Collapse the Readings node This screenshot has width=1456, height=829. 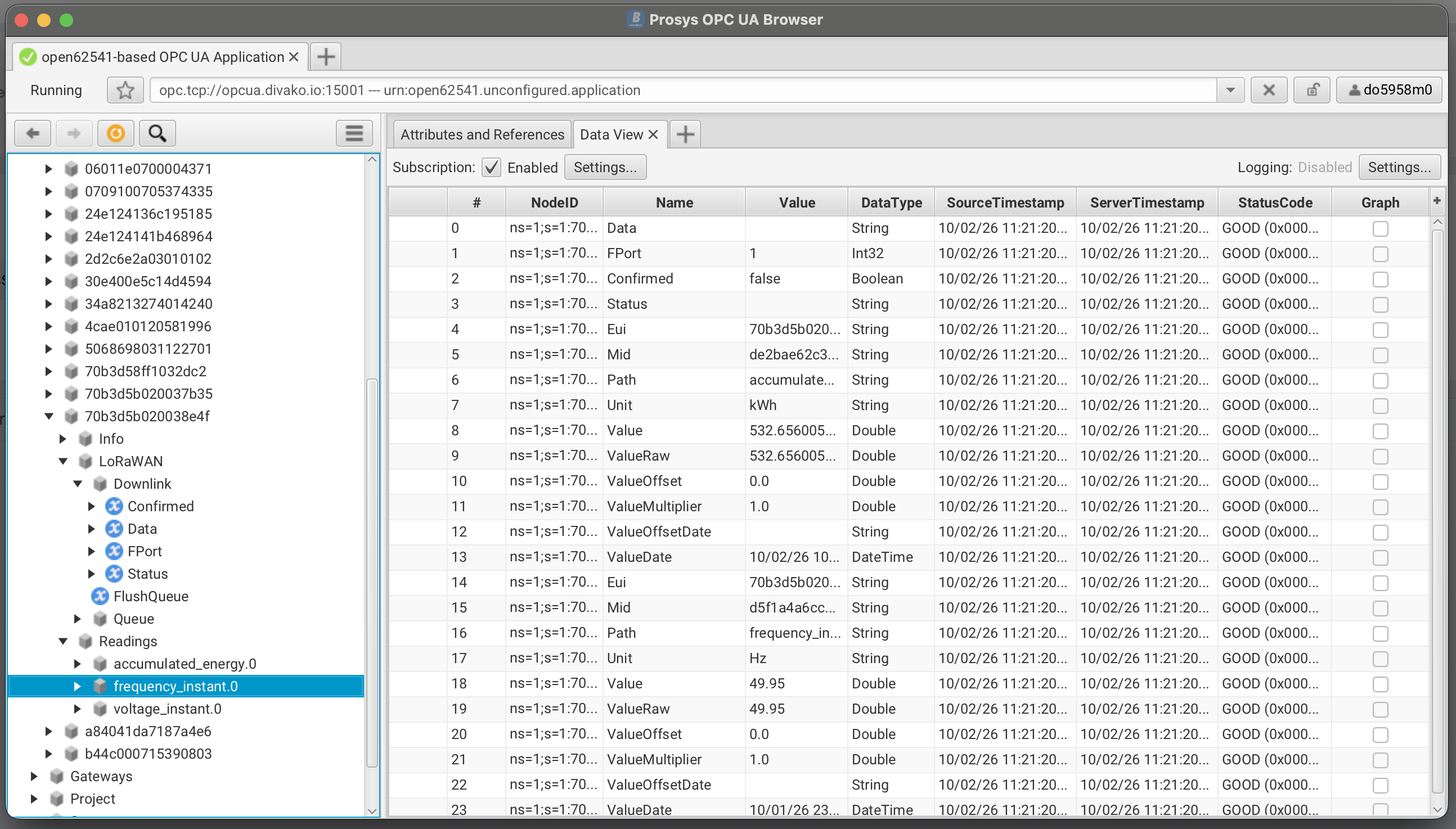[63, 641]
